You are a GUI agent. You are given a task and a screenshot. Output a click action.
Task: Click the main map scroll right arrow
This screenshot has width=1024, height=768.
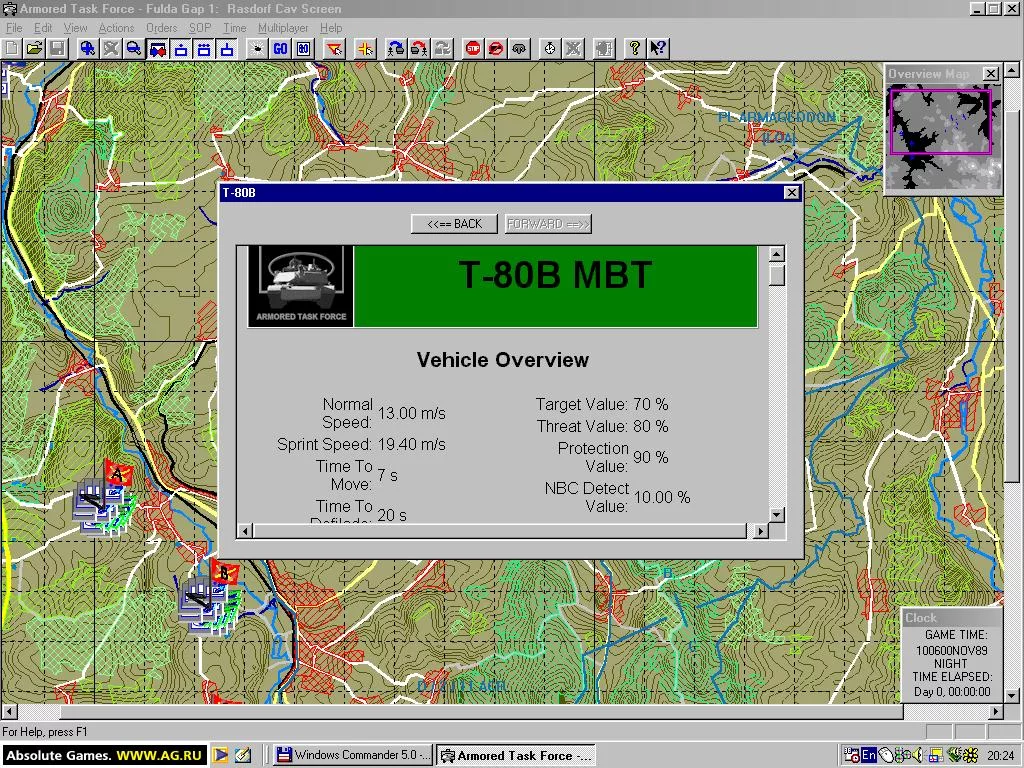(995, 711)
